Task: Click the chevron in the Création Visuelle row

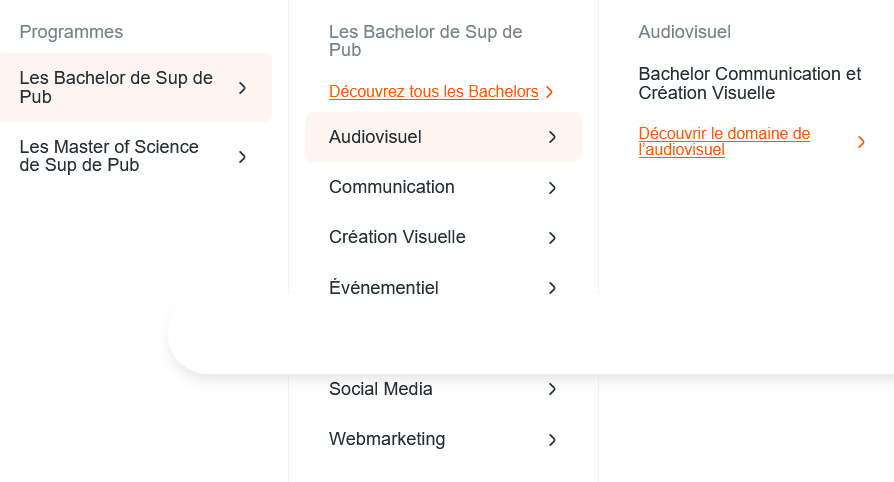Action: pyautogui.click(x=552, y=238)
